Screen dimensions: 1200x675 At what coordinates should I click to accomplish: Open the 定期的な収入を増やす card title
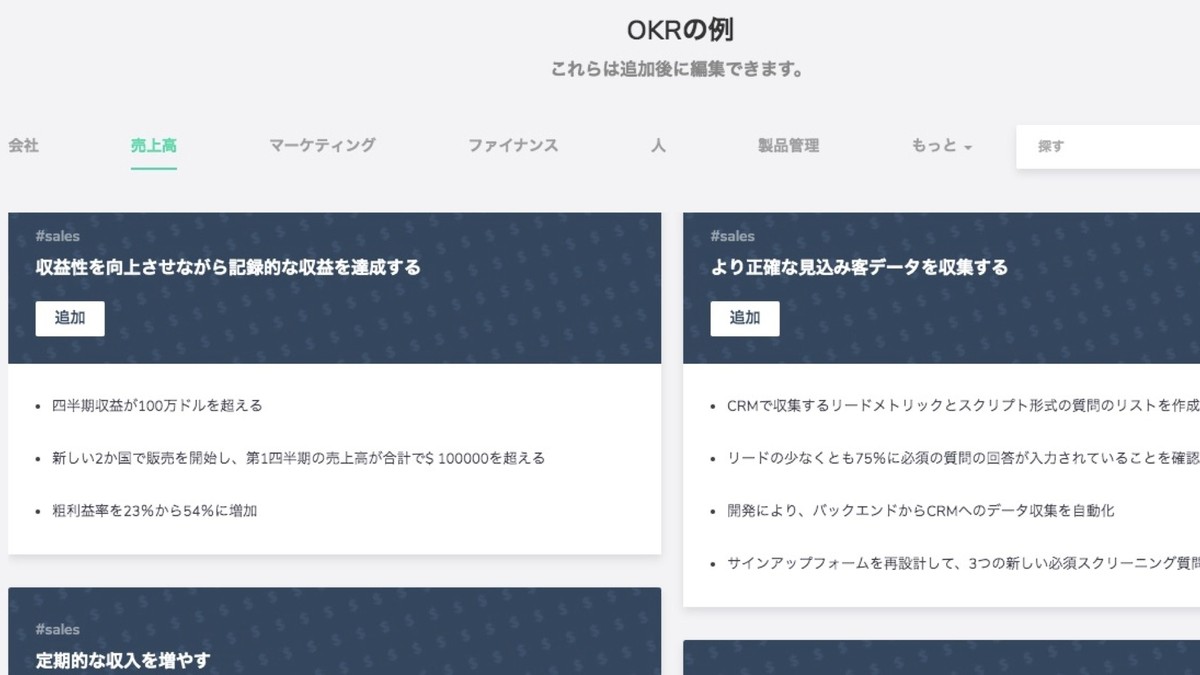point(123,660)
